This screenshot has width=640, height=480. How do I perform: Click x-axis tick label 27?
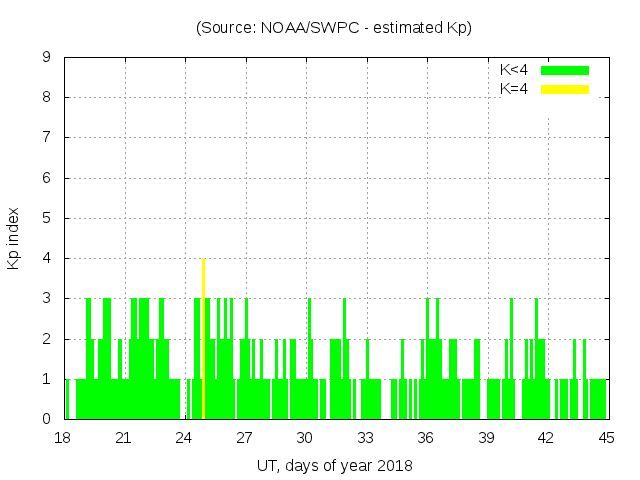(245, 438)
